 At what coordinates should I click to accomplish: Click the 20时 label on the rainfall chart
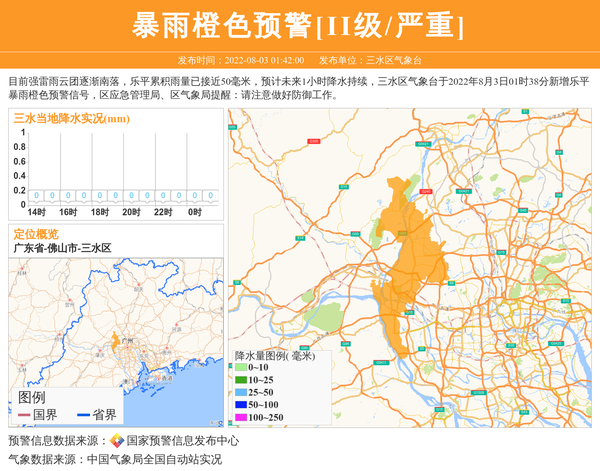(131, 212)
